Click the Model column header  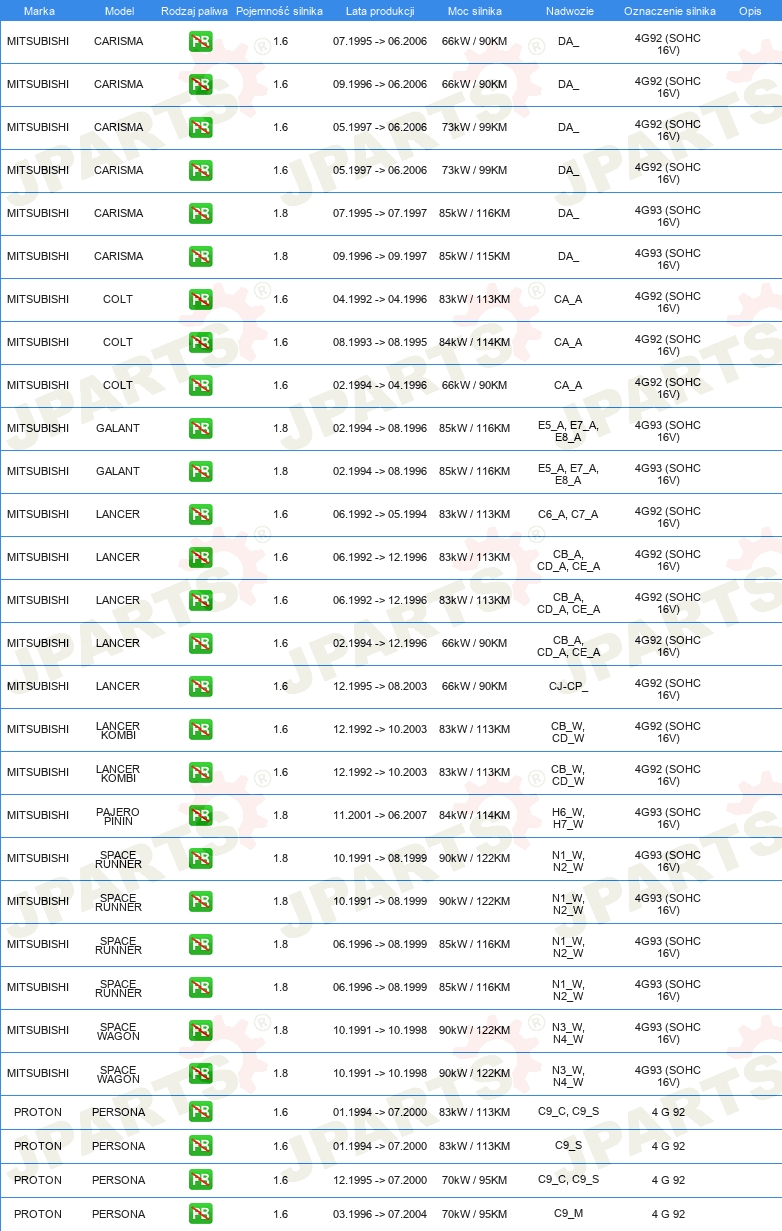pyautogui.click(x=119, y=11)
